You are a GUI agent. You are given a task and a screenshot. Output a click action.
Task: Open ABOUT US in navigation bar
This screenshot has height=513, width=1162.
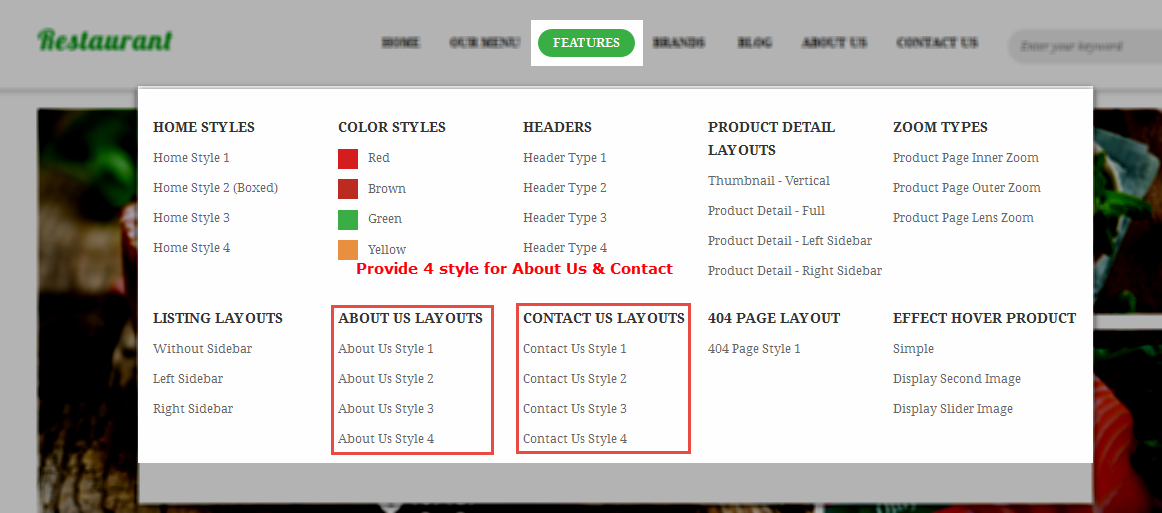tap(834, 43)
